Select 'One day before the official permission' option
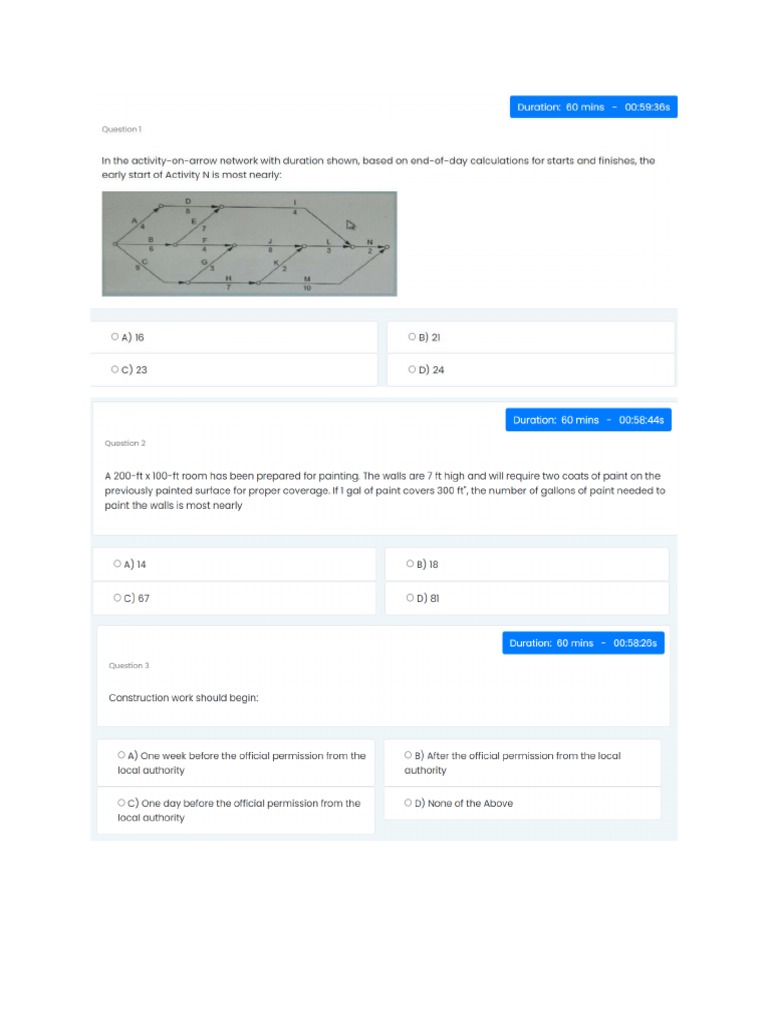This screenshot has height=1024, width=768. [121, 803]
